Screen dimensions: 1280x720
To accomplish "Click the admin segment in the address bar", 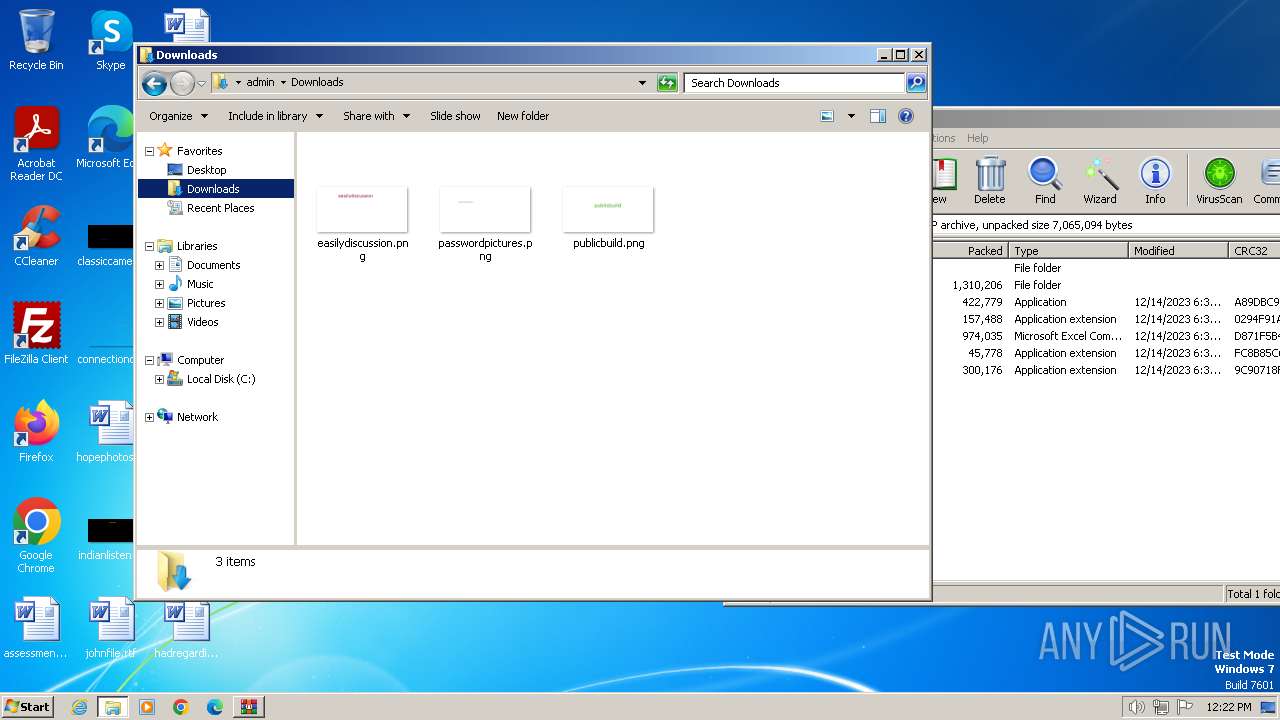I will point(260,83).
